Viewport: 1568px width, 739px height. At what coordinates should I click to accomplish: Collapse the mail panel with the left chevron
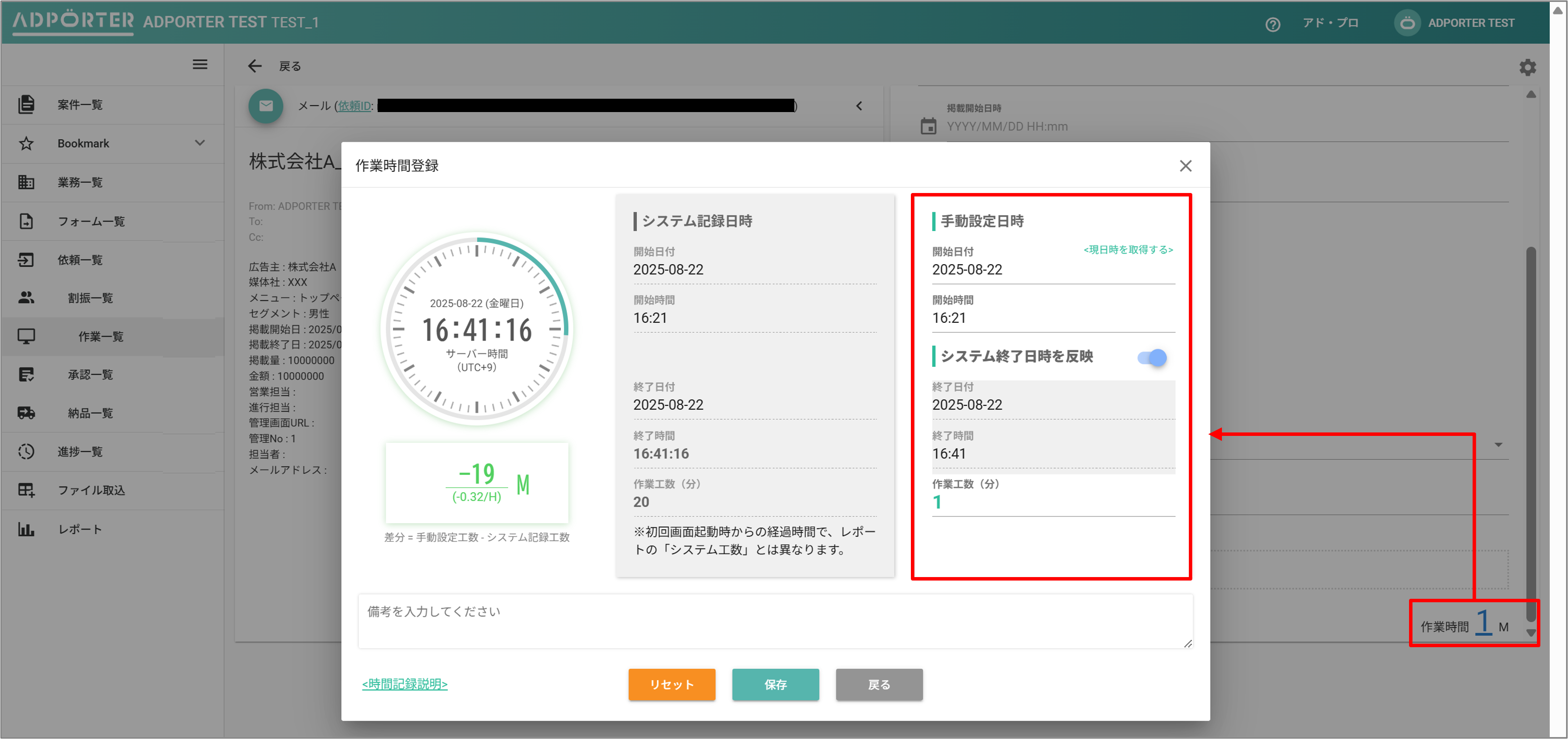859,105
